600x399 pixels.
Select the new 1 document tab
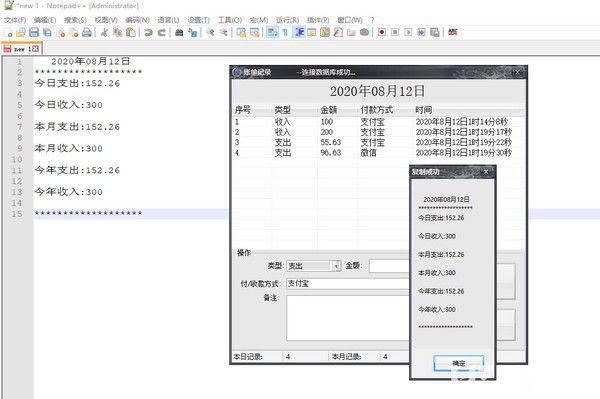click(21, 49)
